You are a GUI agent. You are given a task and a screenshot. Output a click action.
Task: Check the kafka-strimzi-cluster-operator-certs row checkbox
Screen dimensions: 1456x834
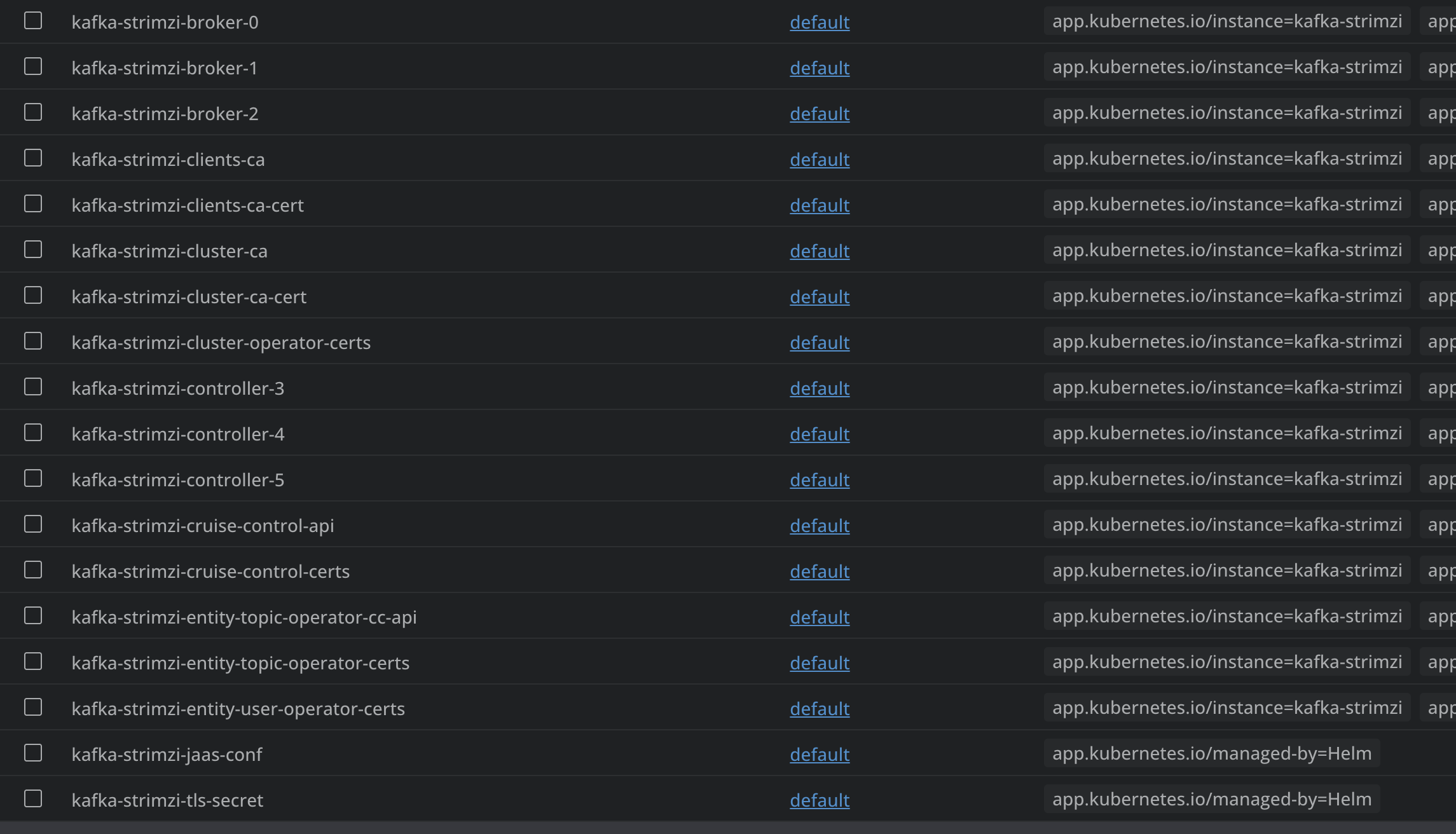point(33,341)
